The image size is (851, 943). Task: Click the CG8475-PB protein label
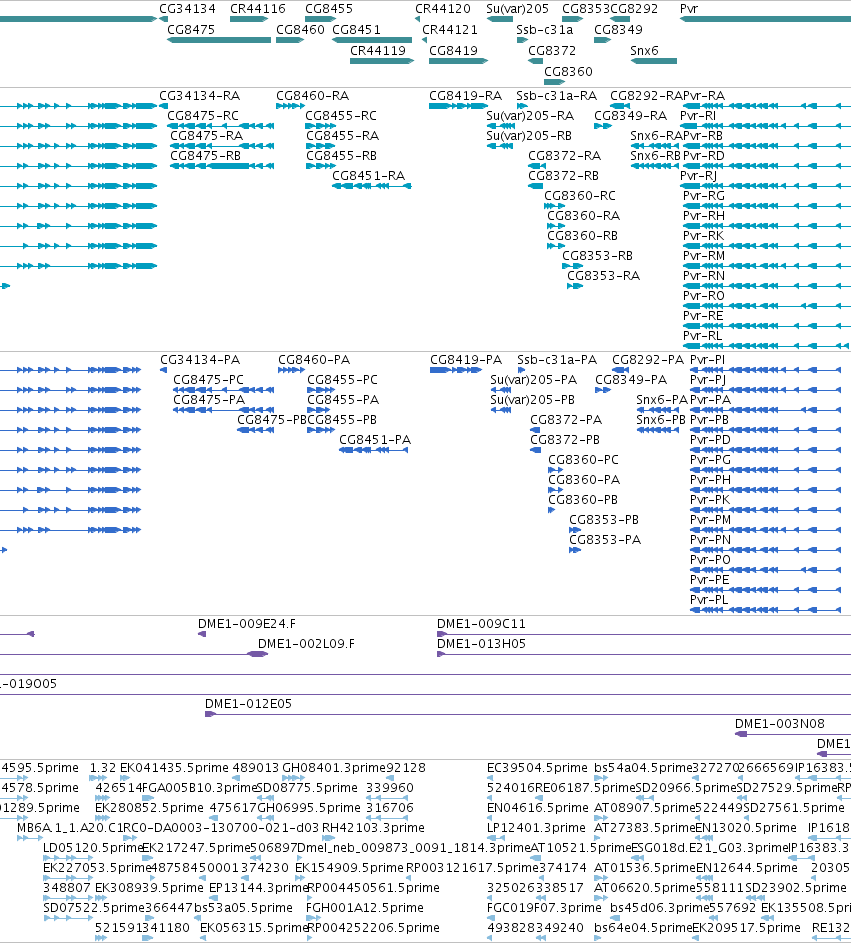coord(272,420)
